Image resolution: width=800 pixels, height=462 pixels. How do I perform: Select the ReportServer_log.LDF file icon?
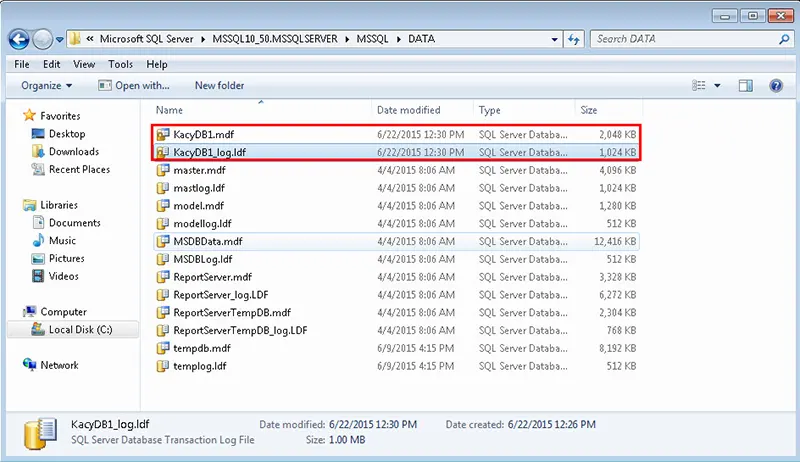click(163, 295)
